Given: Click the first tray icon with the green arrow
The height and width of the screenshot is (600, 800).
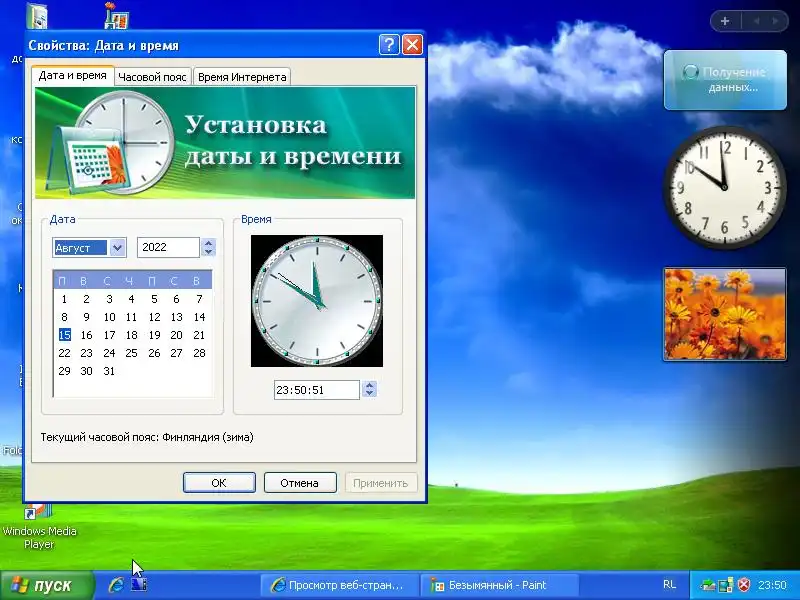Looking at the screenshot, I should tap(707, 585).
